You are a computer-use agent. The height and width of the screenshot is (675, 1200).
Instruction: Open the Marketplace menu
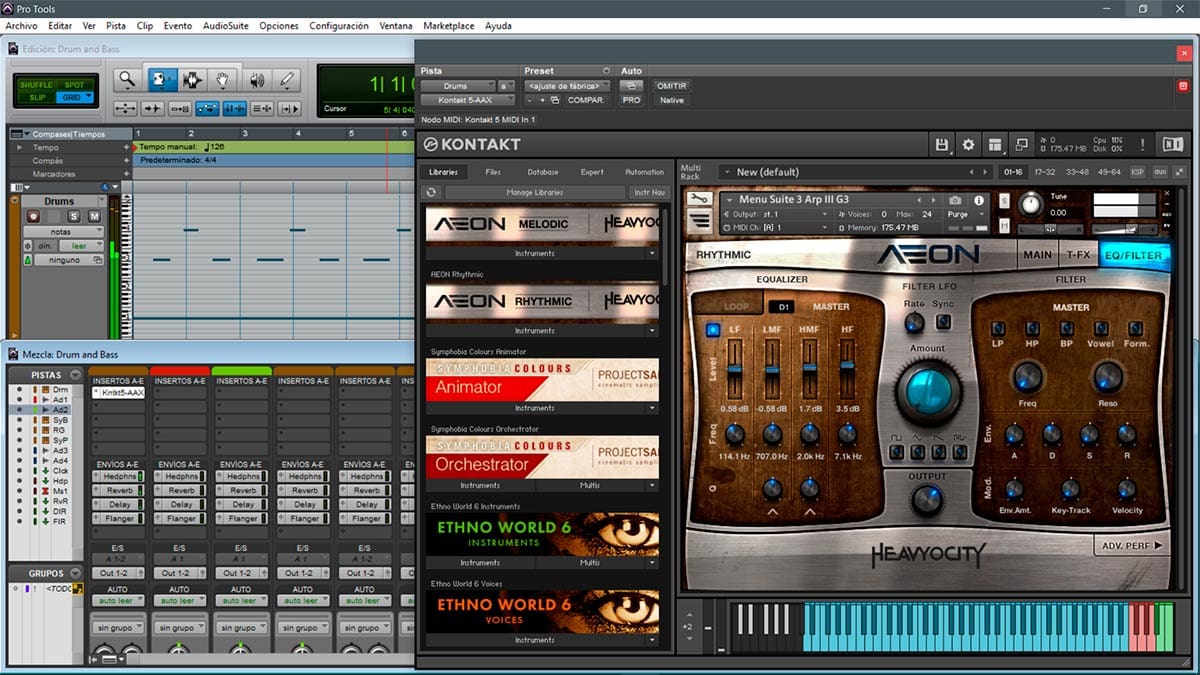(x=449, y=26)
